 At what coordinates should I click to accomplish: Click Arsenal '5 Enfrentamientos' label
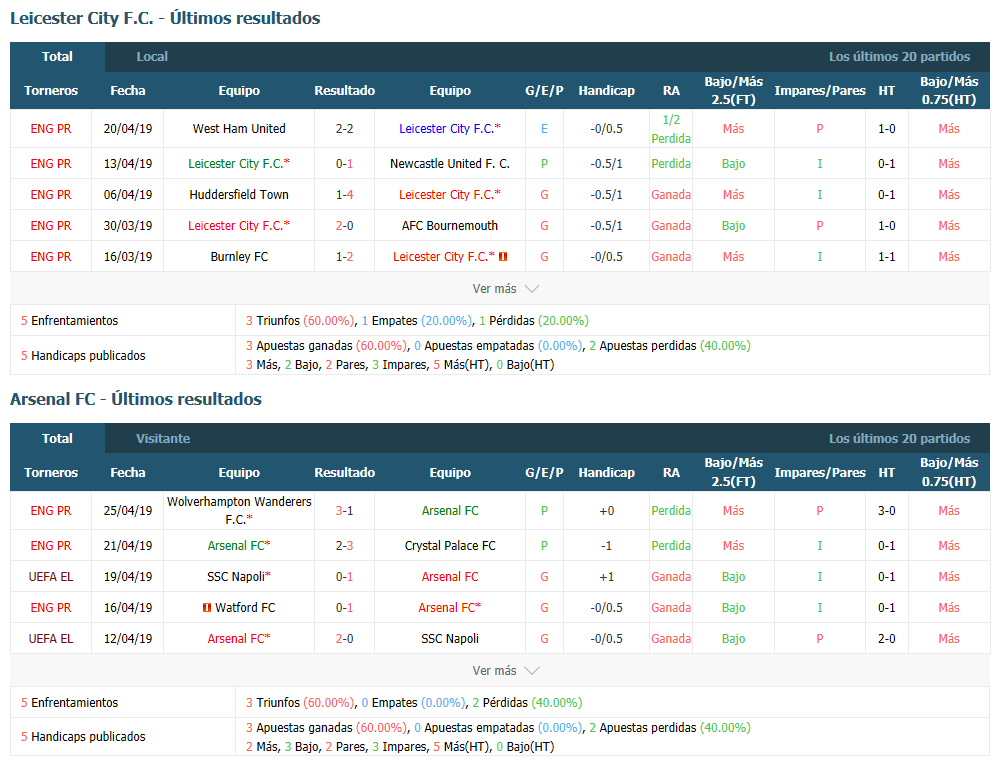coord(69,703)
